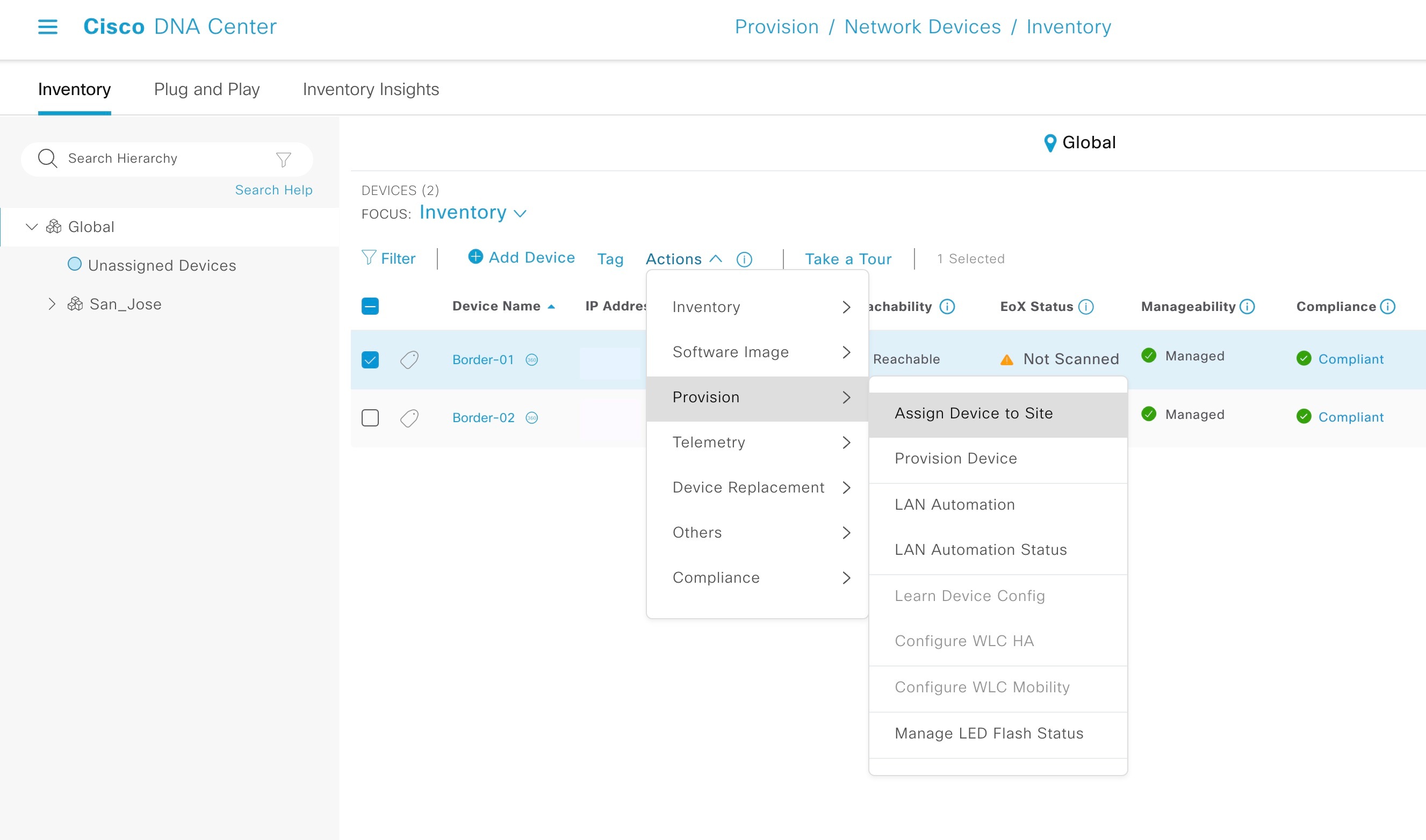Open the Search Help link
The height and width of the screenshot is (840, 1426).
(273, 190)
